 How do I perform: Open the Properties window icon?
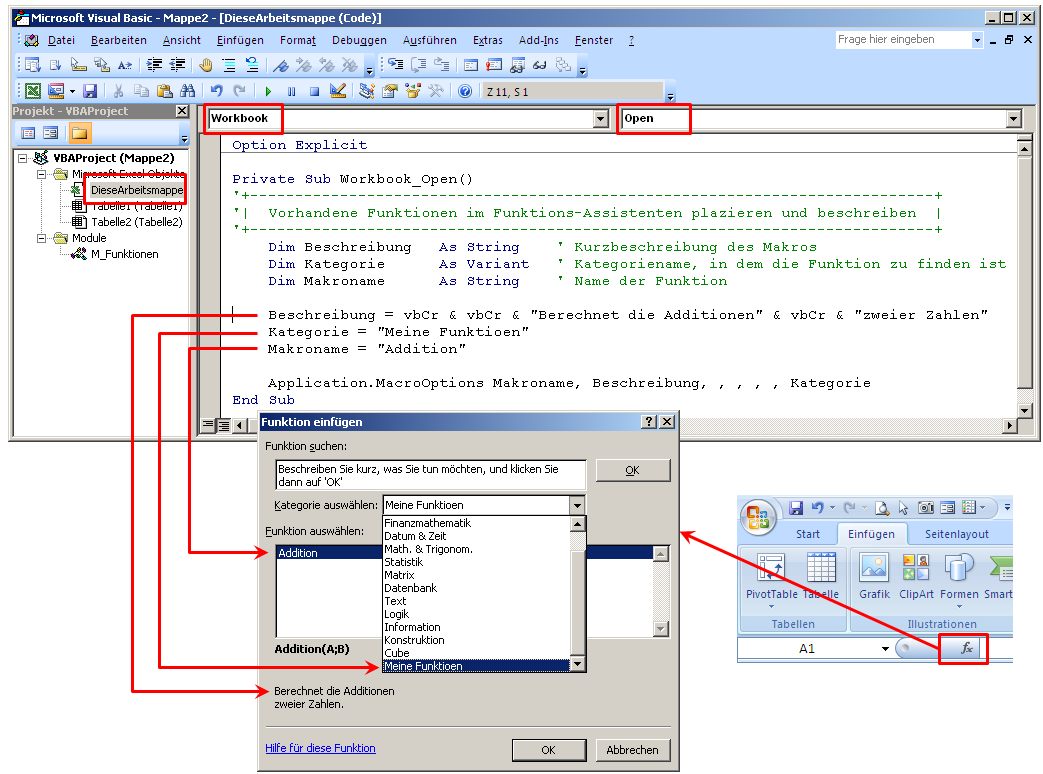point(390,91)
